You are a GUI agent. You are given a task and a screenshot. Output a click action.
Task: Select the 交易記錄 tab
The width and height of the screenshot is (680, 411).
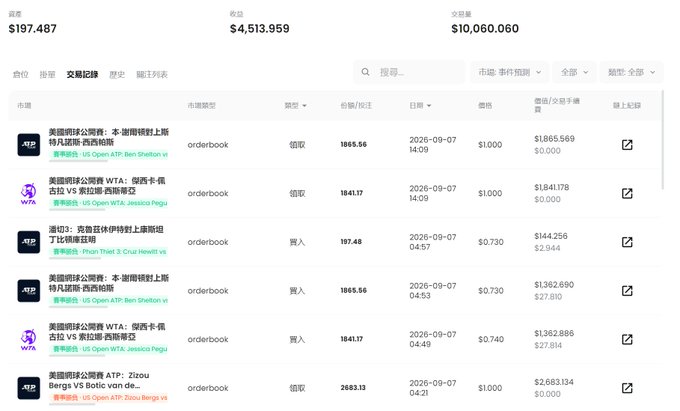(x=82, y=75)
